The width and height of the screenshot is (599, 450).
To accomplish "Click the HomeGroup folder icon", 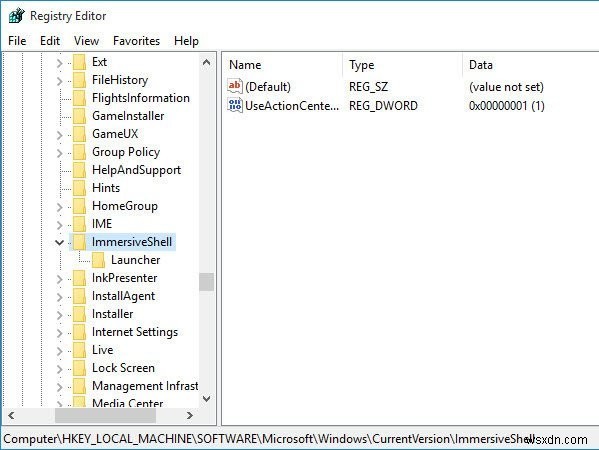I will [79, 206].
